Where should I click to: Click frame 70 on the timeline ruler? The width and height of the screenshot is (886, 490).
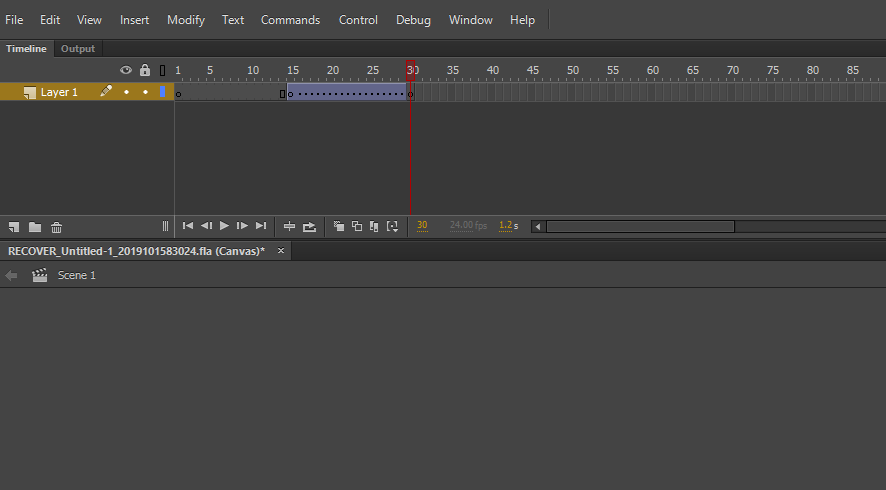pyautogui.click(x=731, y=71)
